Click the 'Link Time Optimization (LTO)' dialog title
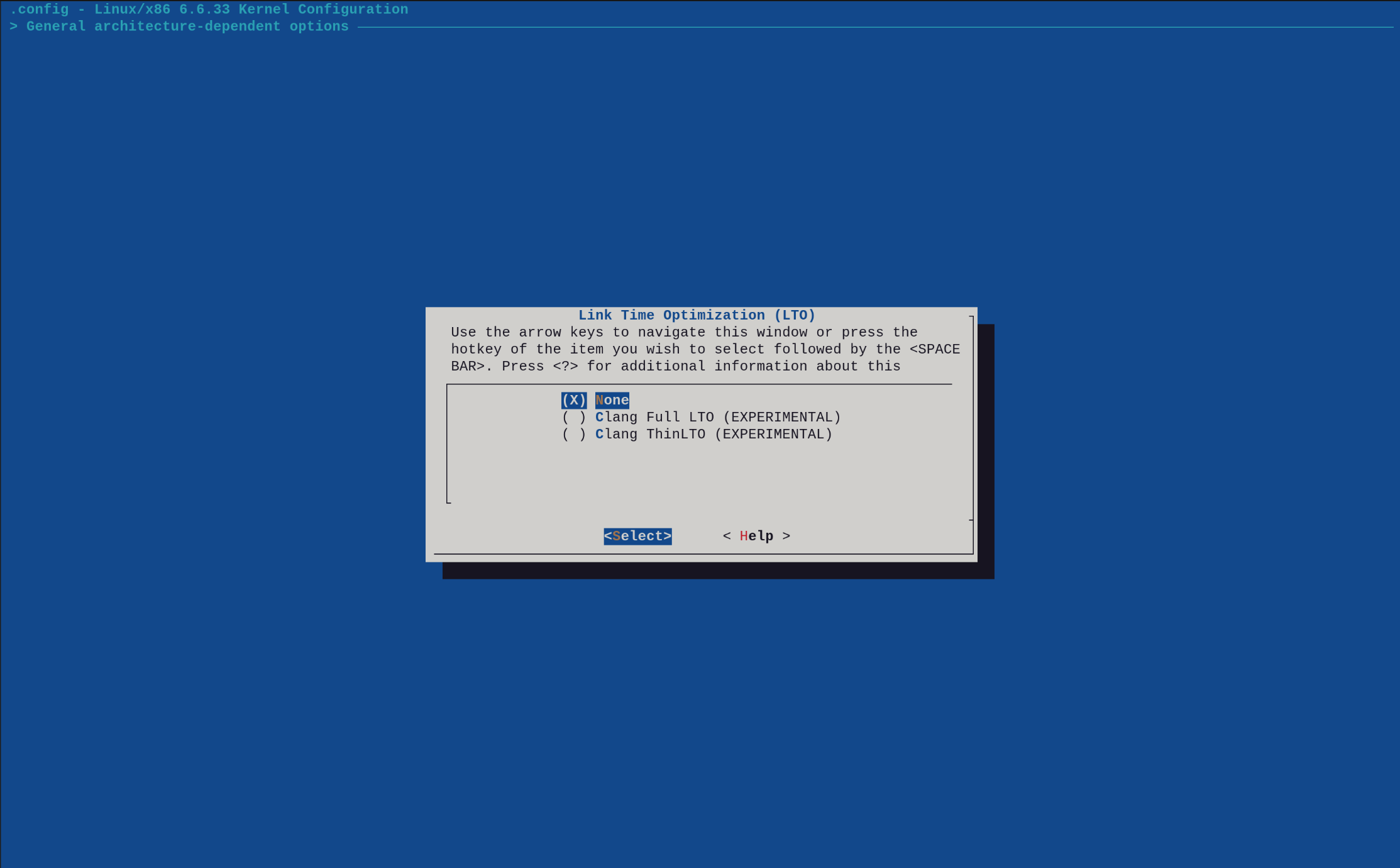 pyautogui.click(x=697, y=316)
